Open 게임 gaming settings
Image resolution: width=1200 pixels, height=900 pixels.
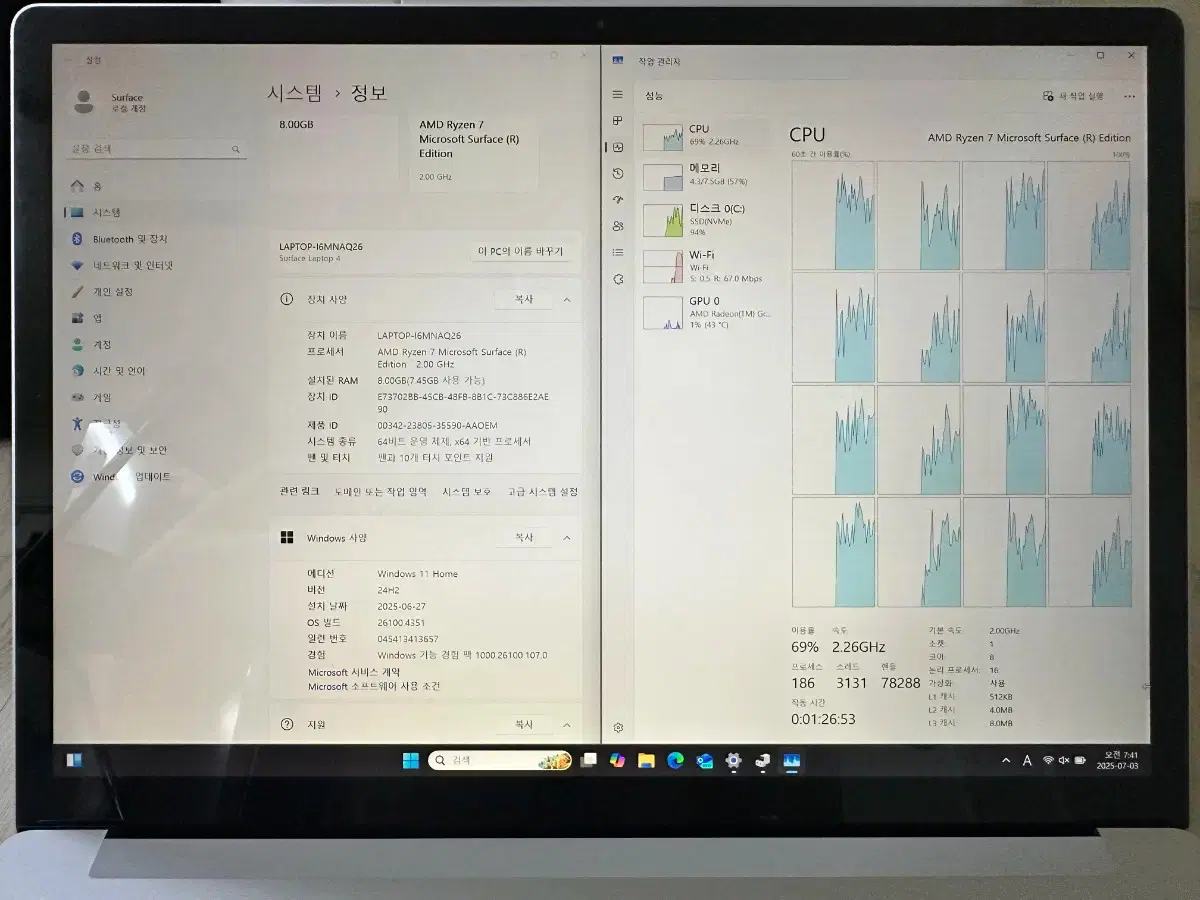(x=157, y=397)
